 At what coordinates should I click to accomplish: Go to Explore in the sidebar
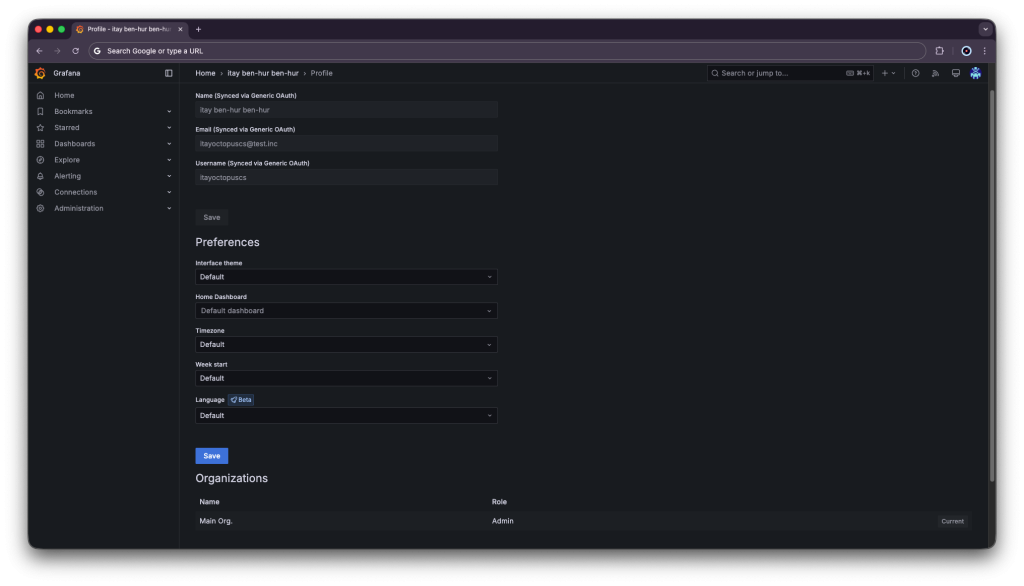point(67,160)
